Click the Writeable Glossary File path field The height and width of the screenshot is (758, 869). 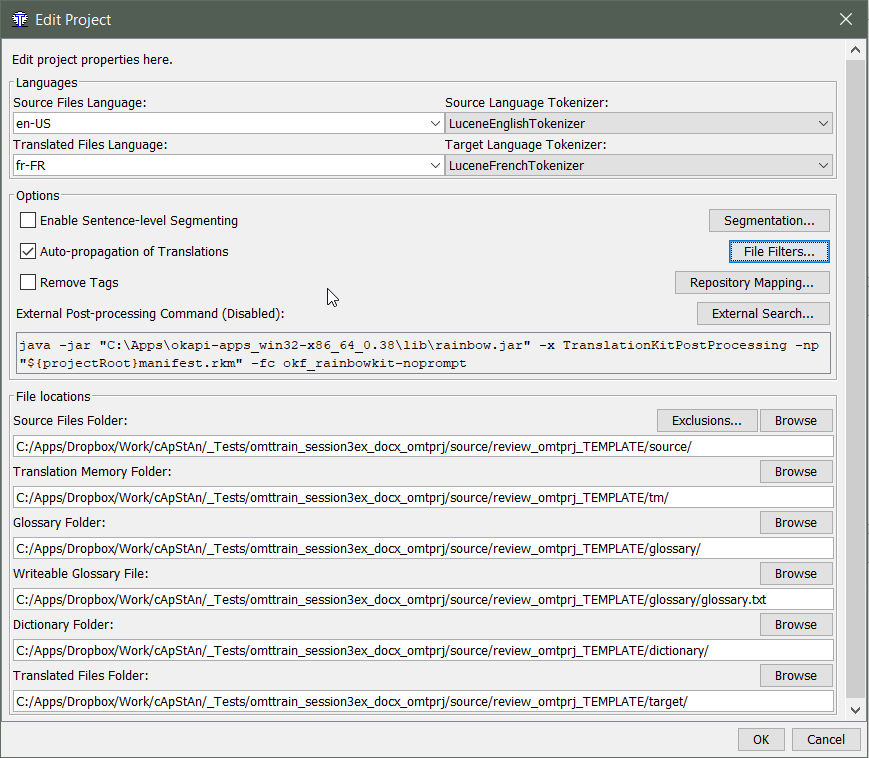click(423, 600)
